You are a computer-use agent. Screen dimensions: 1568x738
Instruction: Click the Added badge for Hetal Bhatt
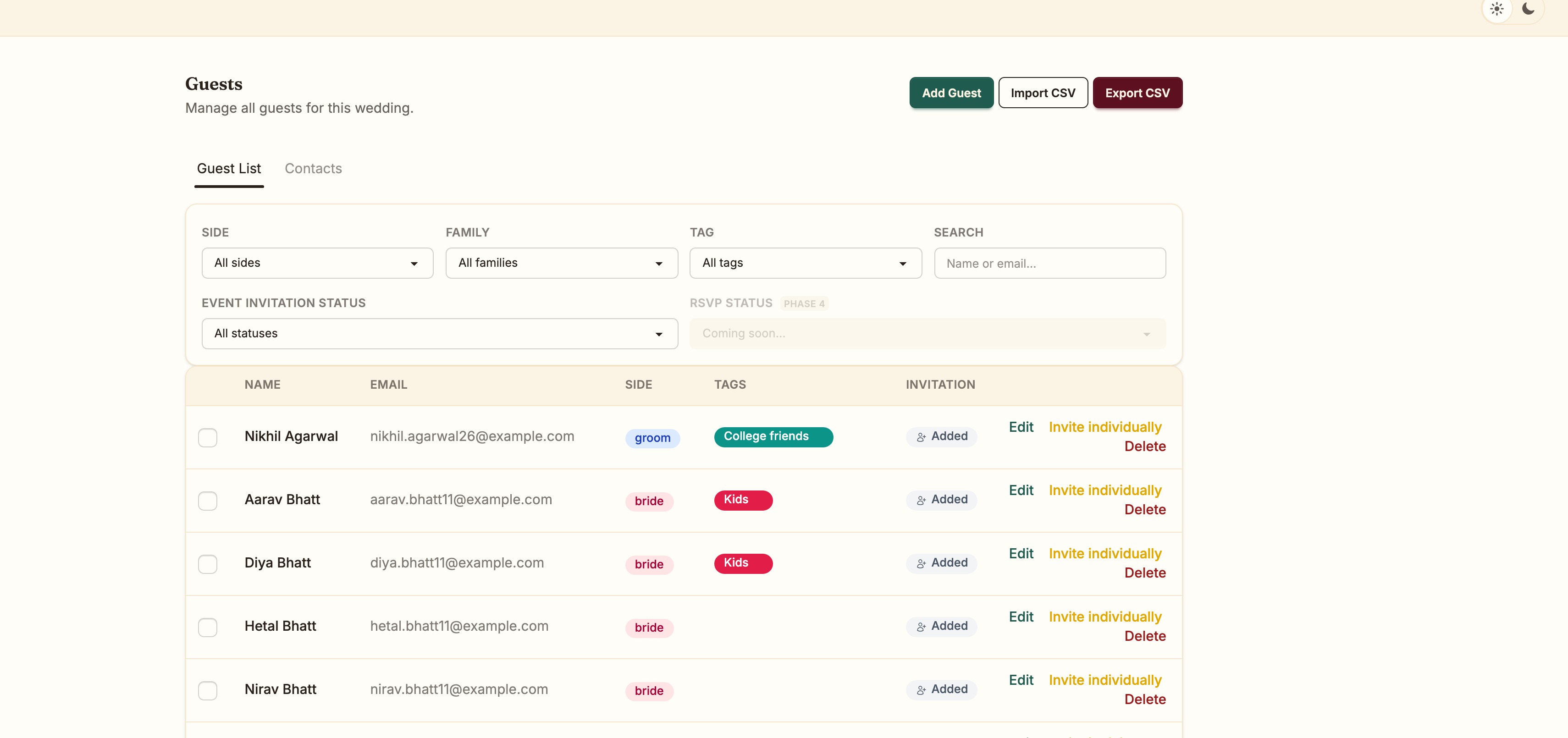point(941,626)
